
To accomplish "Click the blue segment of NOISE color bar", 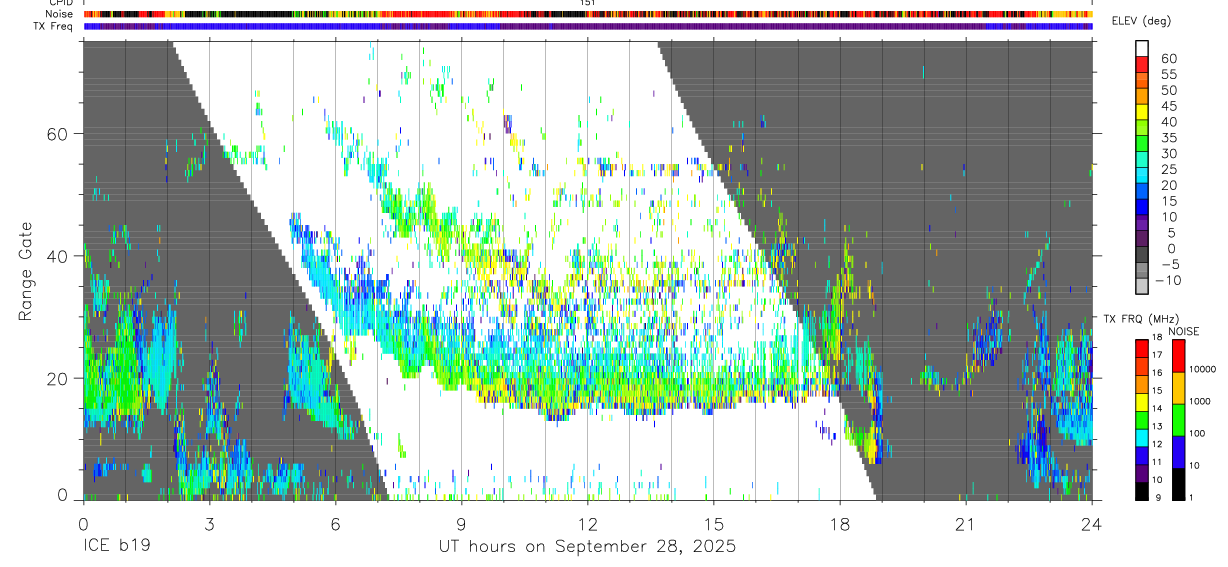I will 1178,452.
